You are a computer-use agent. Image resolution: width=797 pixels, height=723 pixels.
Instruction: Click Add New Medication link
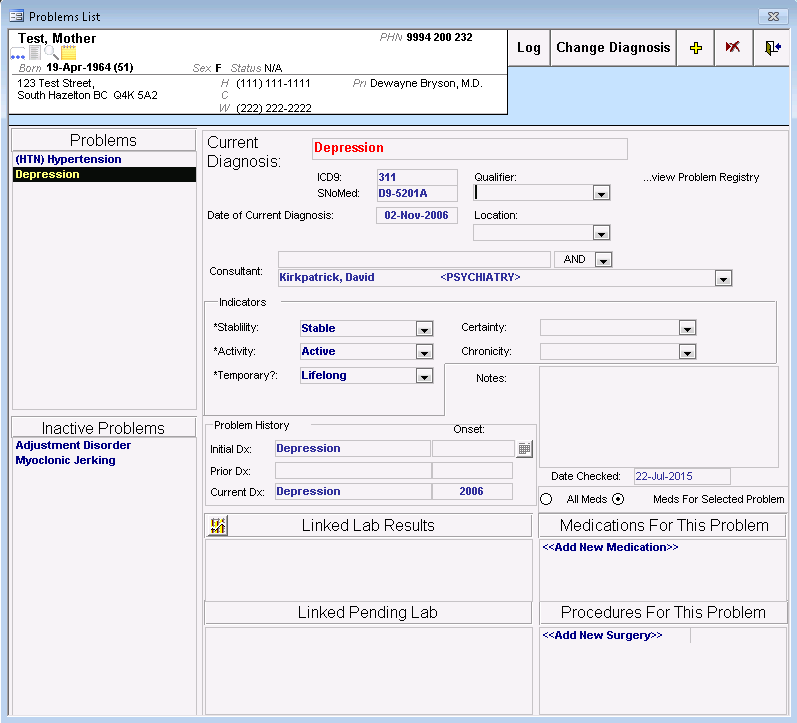tap(610, 547)
